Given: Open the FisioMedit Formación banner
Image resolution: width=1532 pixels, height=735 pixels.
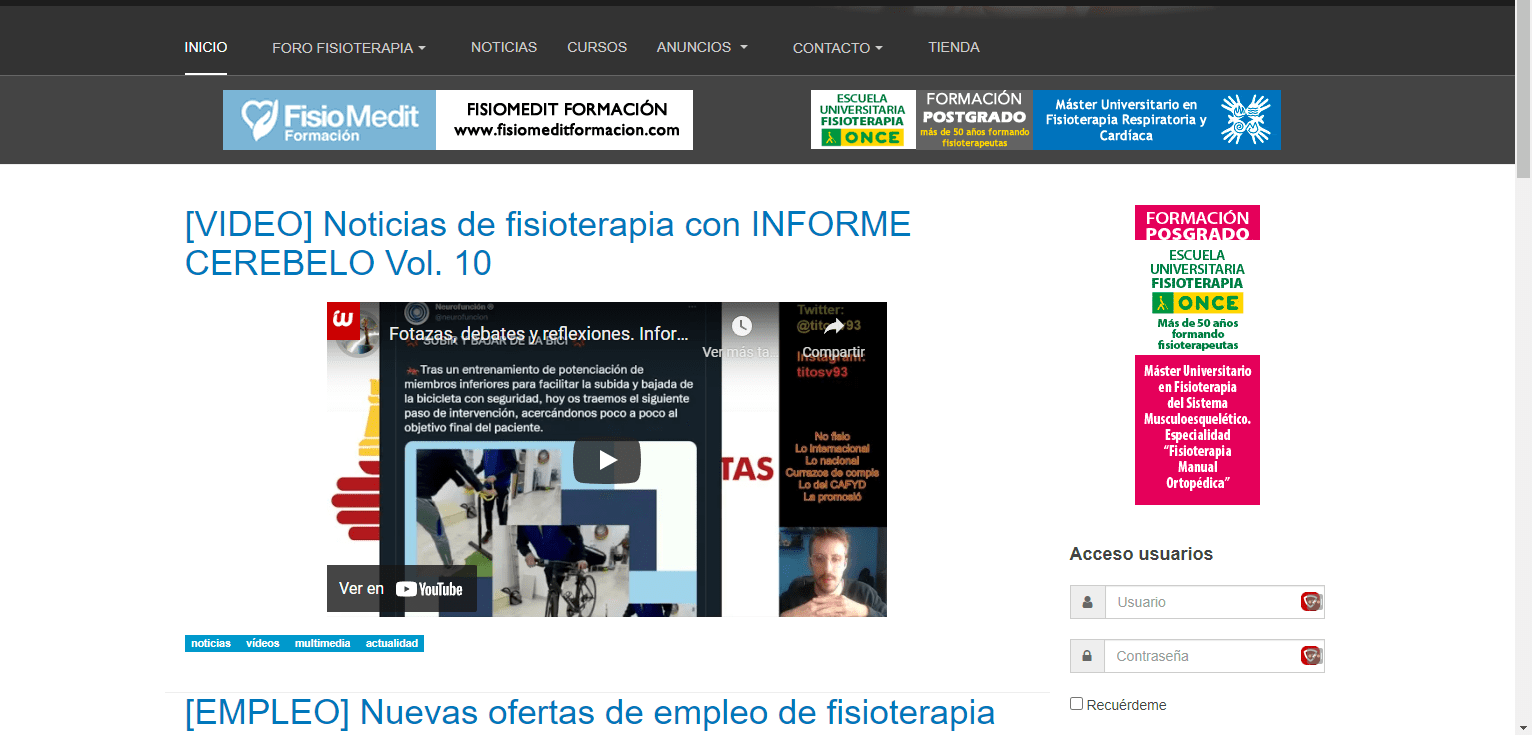Looking at the screenshot, I should pyautogui.click(x=458, y=120).
